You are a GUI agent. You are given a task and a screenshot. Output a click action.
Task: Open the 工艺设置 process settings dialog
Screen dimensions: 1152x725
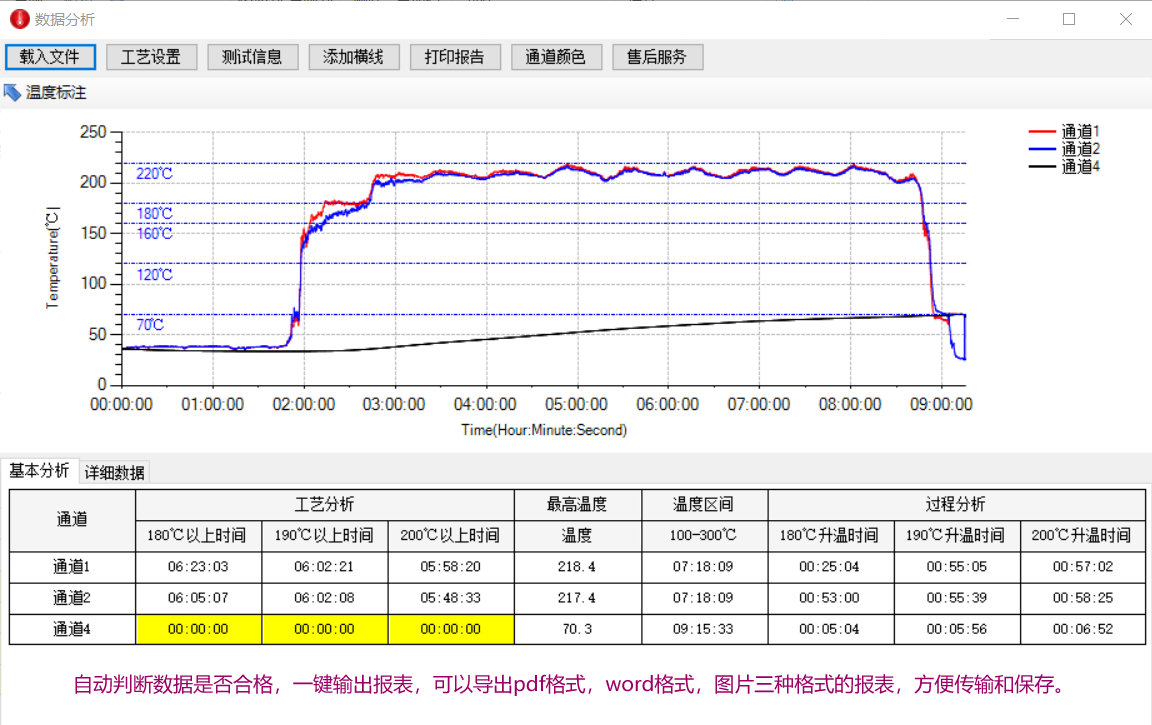[x=151, y=57]
